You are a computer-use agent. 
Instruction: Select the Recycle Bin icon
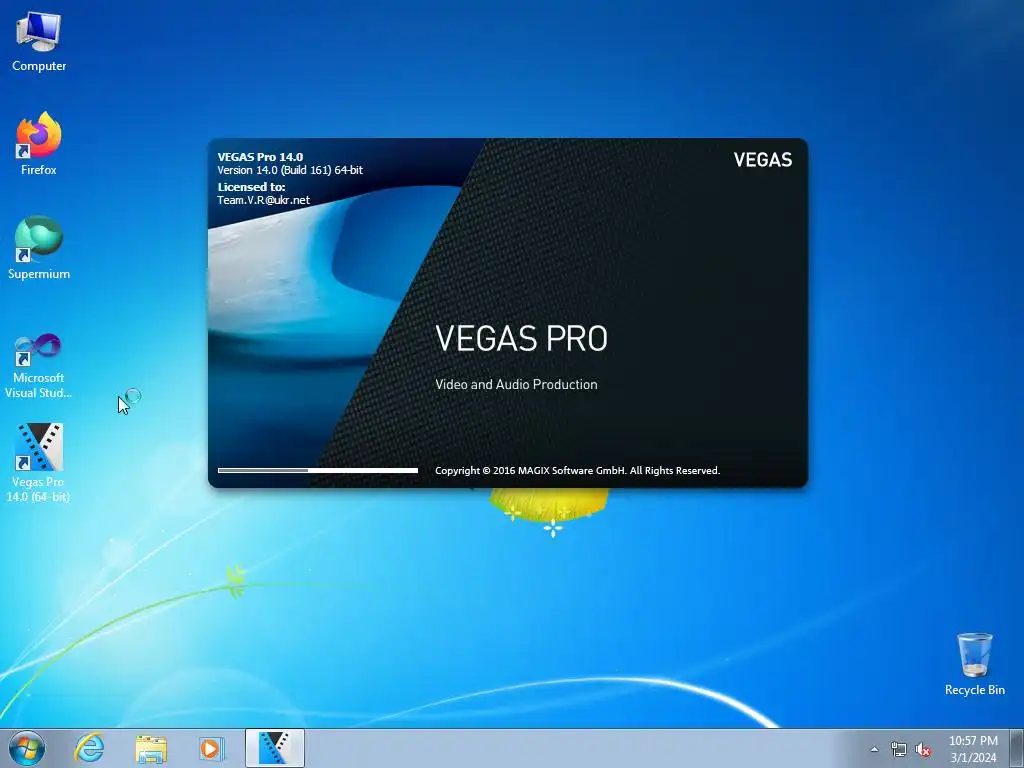click(974, 664)
